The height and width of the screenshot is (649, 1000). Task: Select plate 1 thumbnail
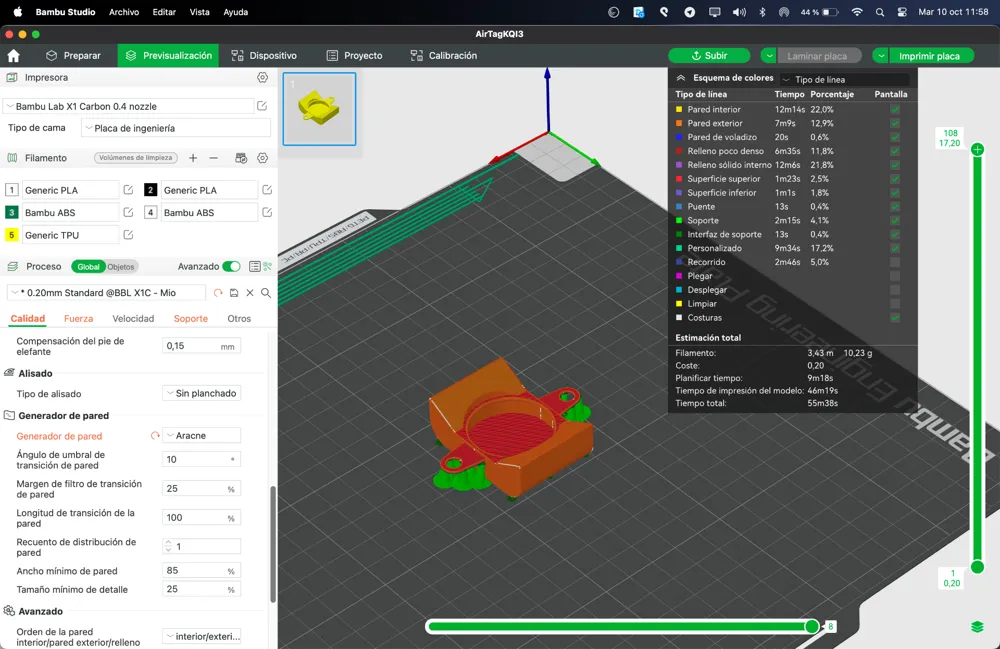[320, 108]
